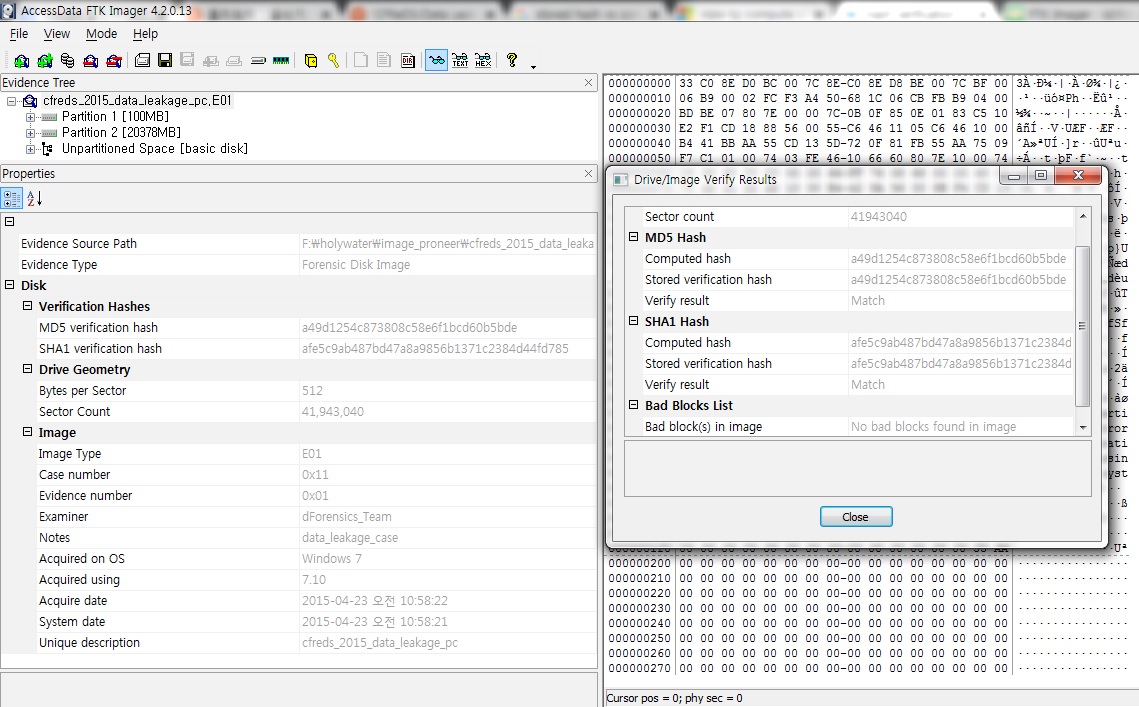Collapse the Drive Geometry section
The image size is (1139, 707).
point(28,369)
